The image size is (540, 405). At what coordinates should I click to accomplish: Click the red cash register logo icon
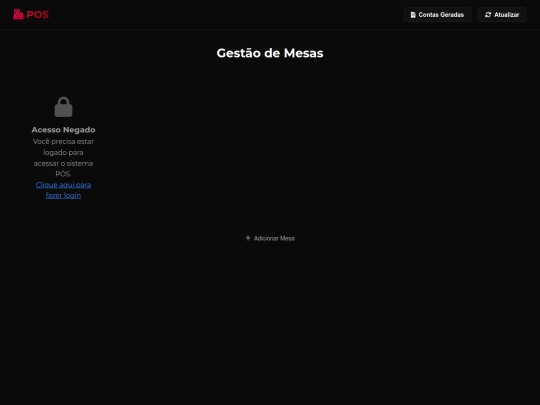pyautogui.click(x=18, y=14)
